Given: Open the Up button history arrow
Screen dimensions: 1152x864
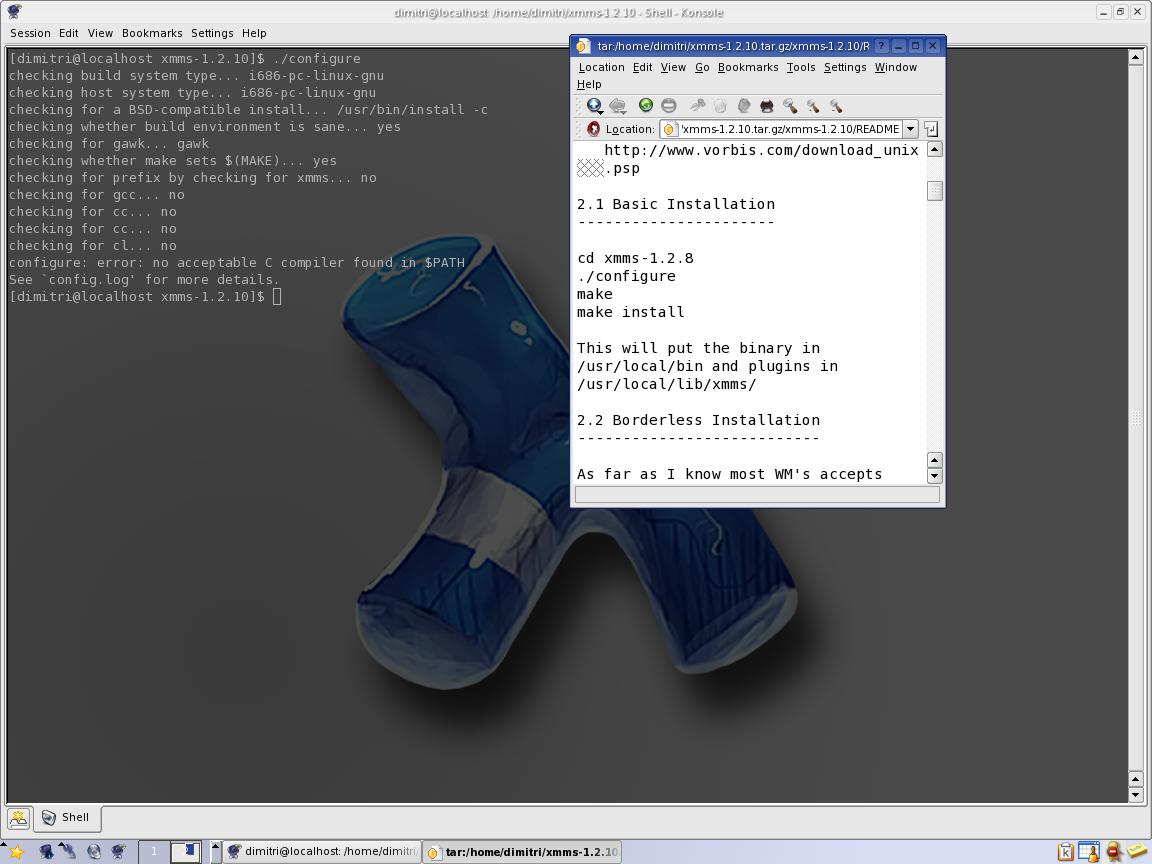Looking at the screenshot, I should click(600, 112).
